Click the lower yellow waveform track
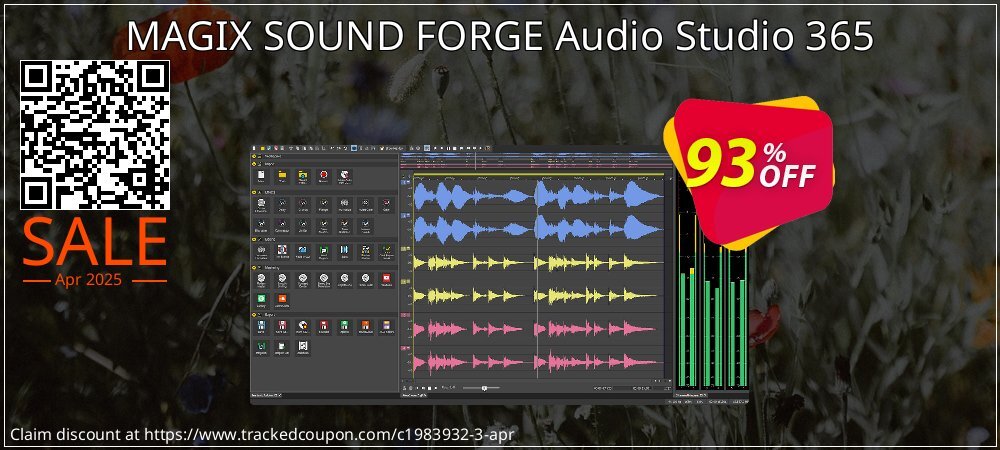 (539, 296)
